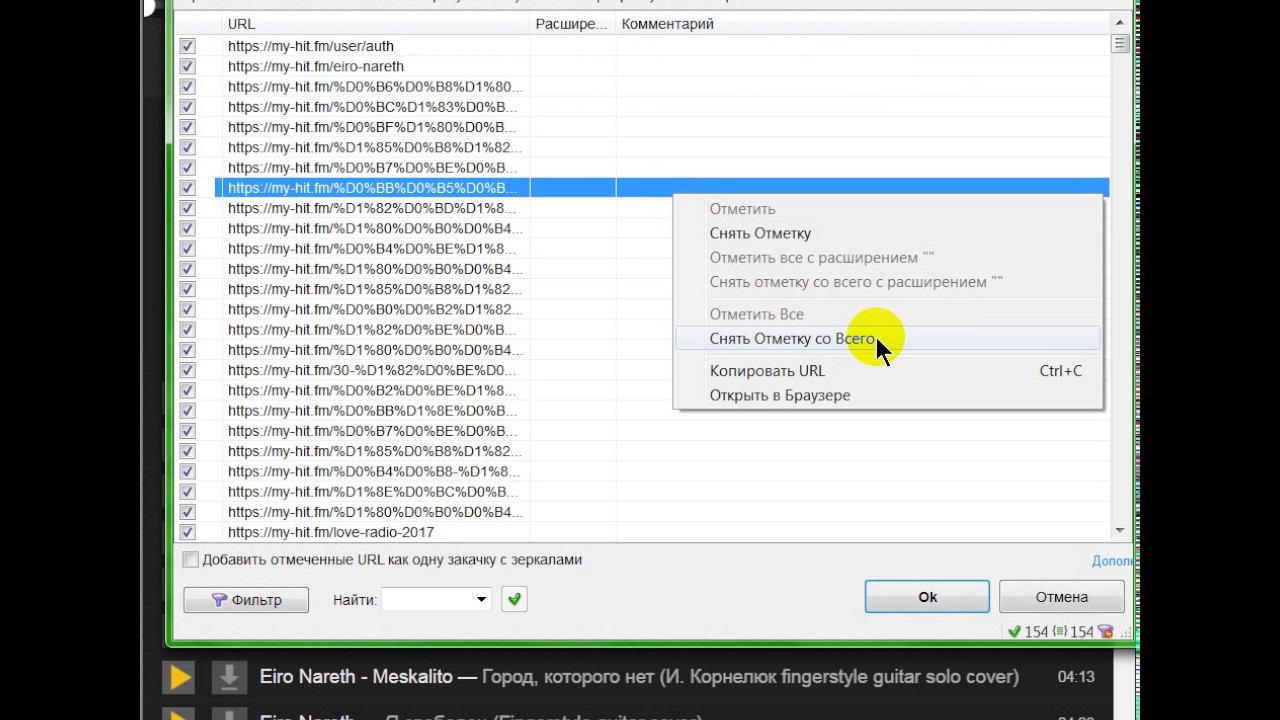The height and width of the screenshot is (720, 1280).
Task: Choose Снять Отметку in the context menu
Action: [x=888, y=233]
